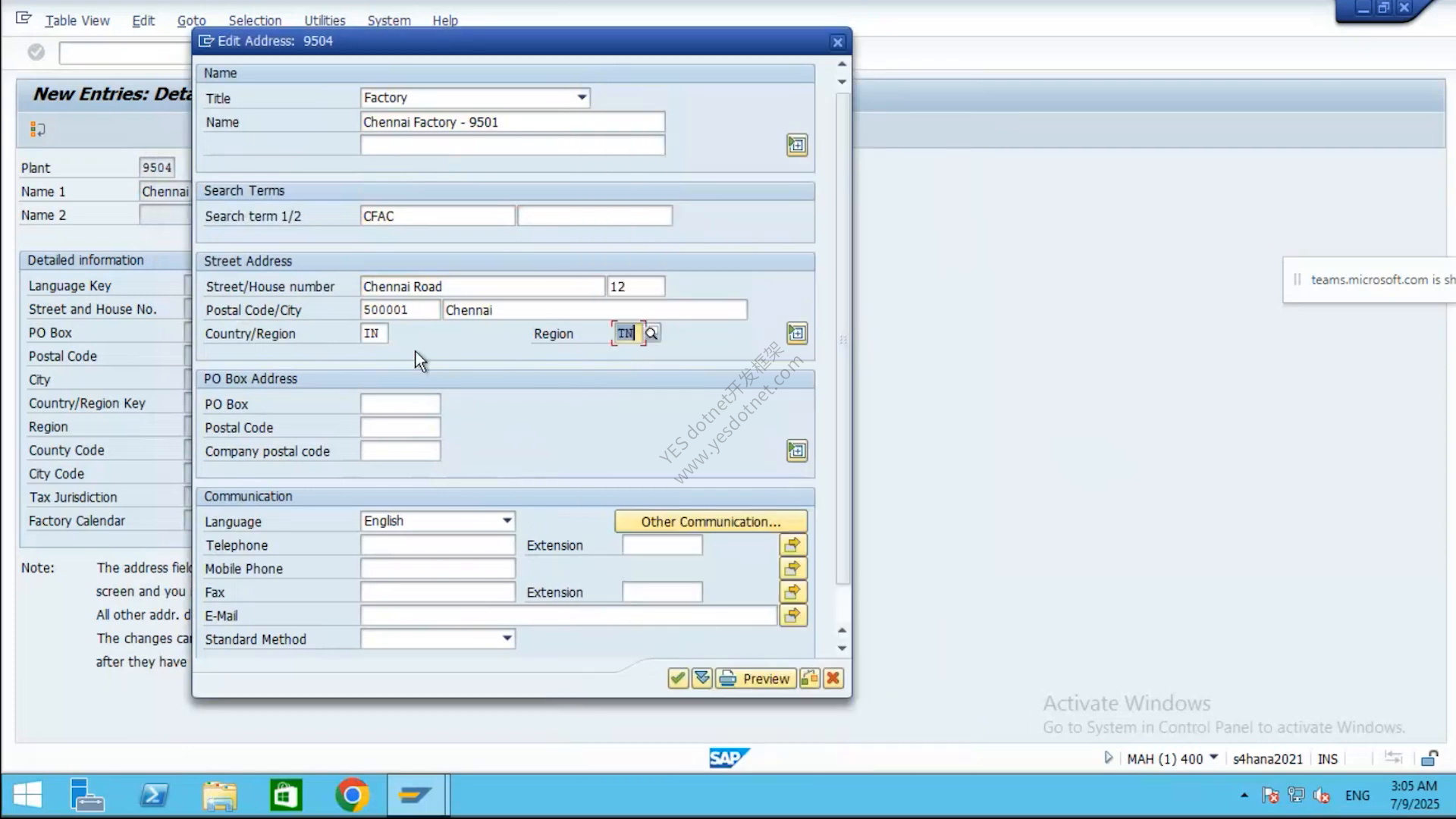
Task: Click into the Telephone input field
Action: click(438, 544)
